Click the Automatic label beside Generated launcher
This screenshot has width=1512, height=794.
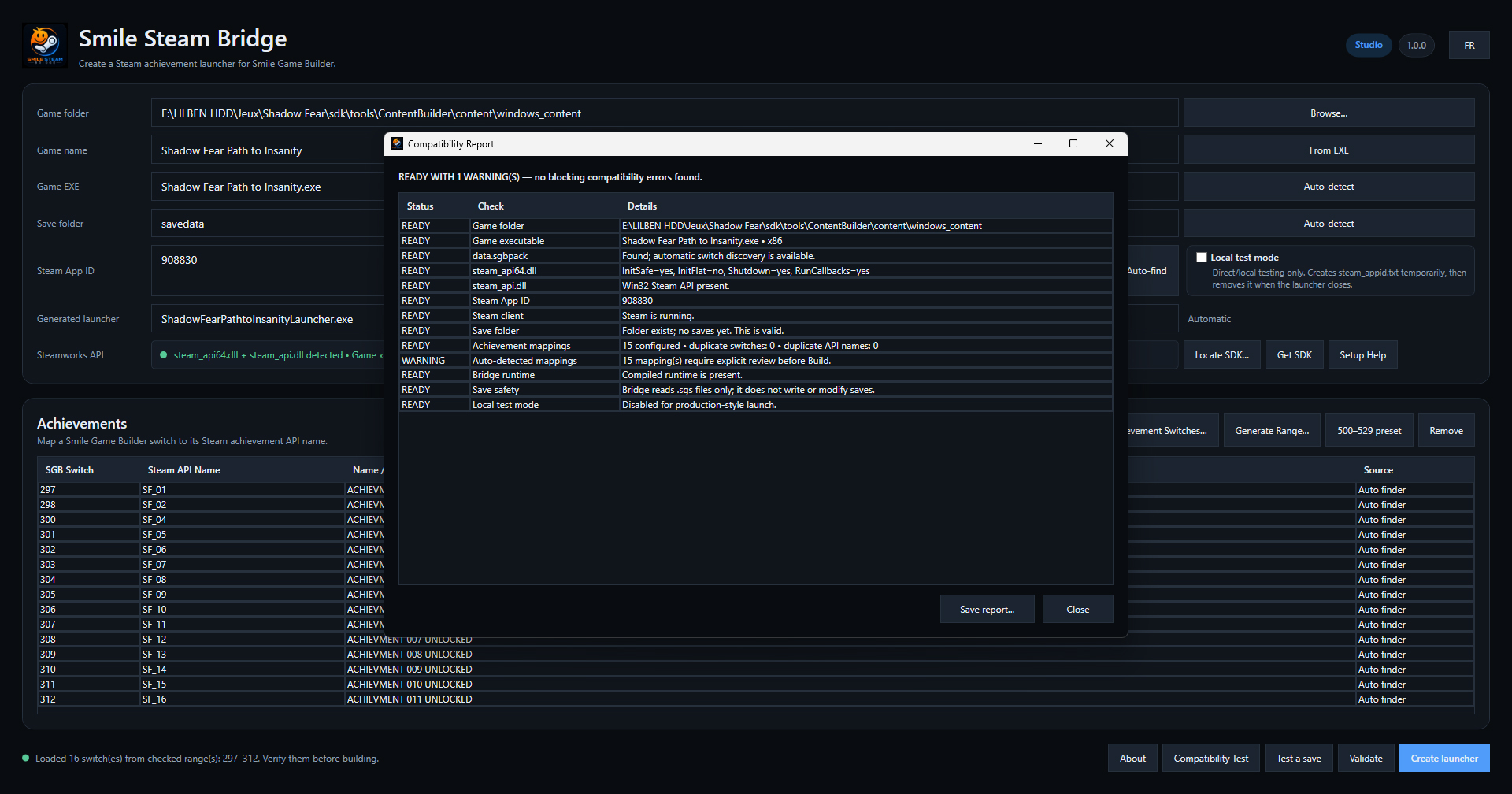pos(1209,319)
